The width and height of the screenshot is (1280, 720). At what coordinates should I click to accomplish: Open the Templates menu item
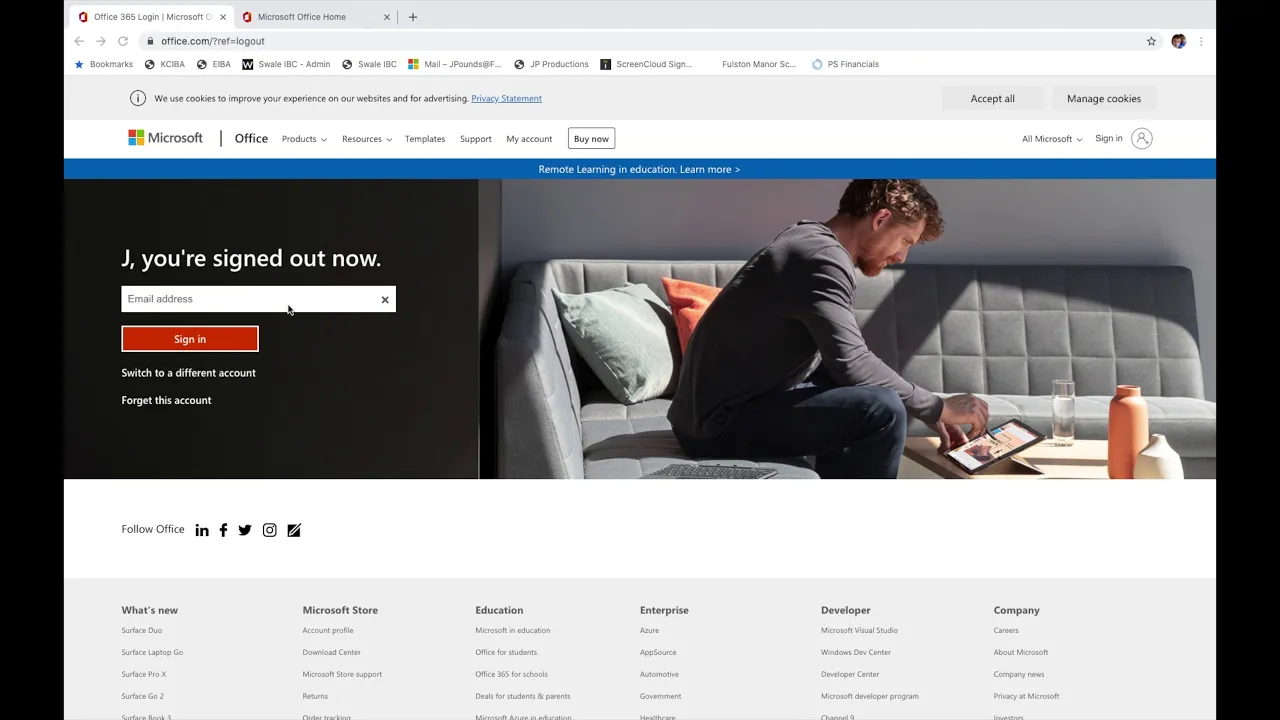click(x=425, y=139)
